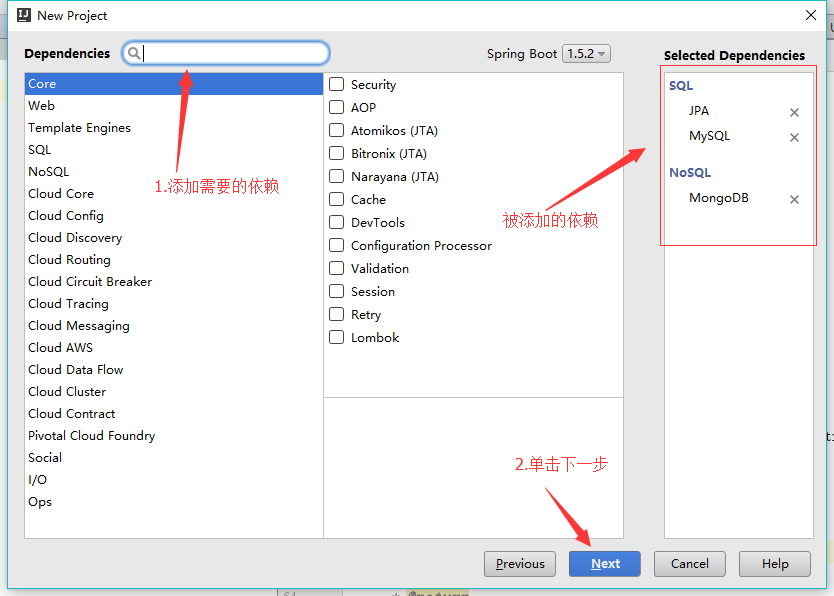
Task: Select the Web category
Action: pyautogui.click(x=174, y=105)
